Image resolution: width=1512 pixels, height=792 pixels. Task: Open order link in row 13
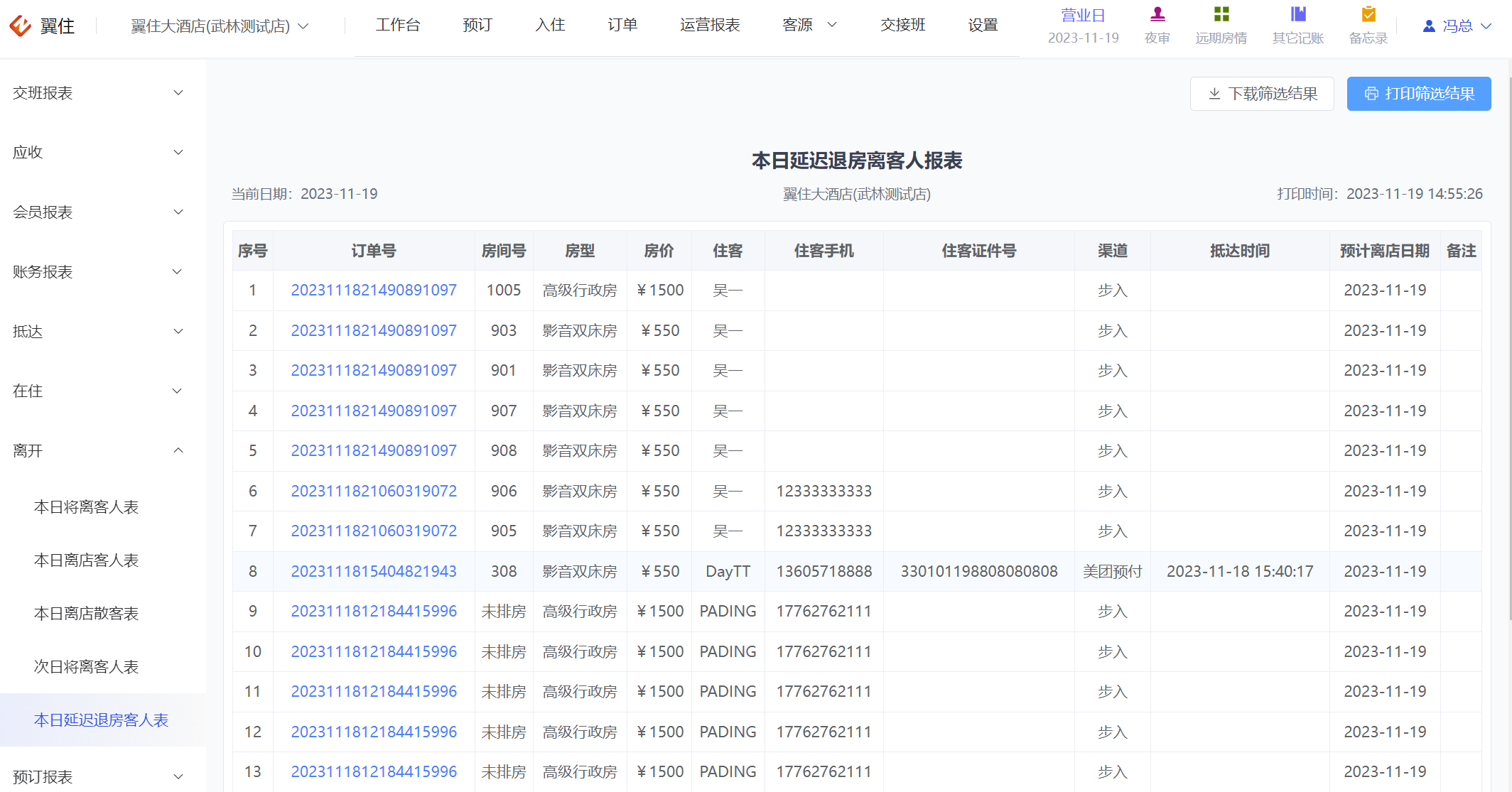tap(374, 772)
